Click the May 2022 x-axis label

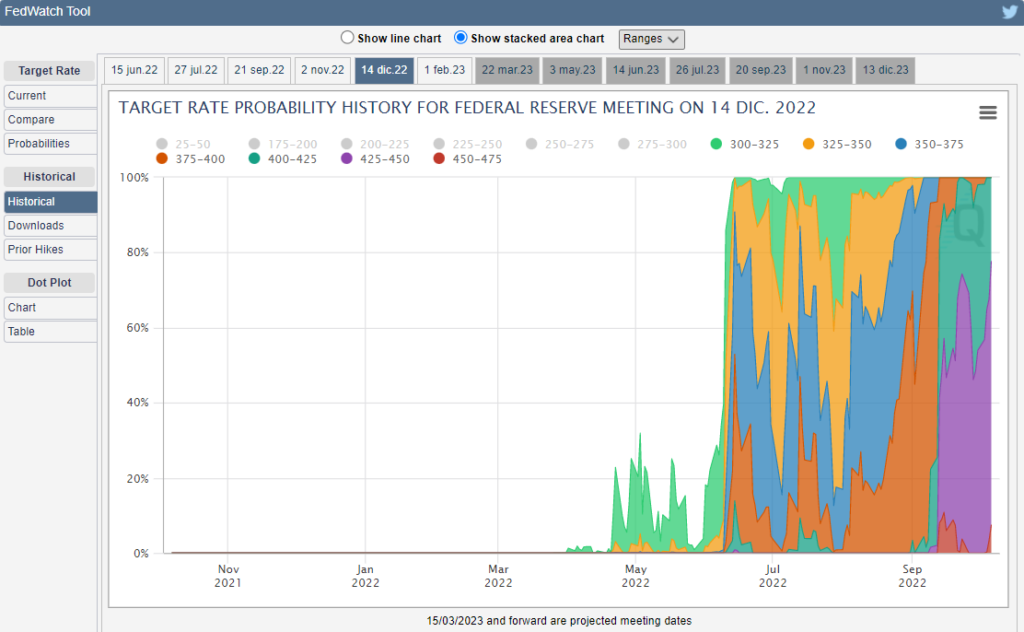pos(635,576)
